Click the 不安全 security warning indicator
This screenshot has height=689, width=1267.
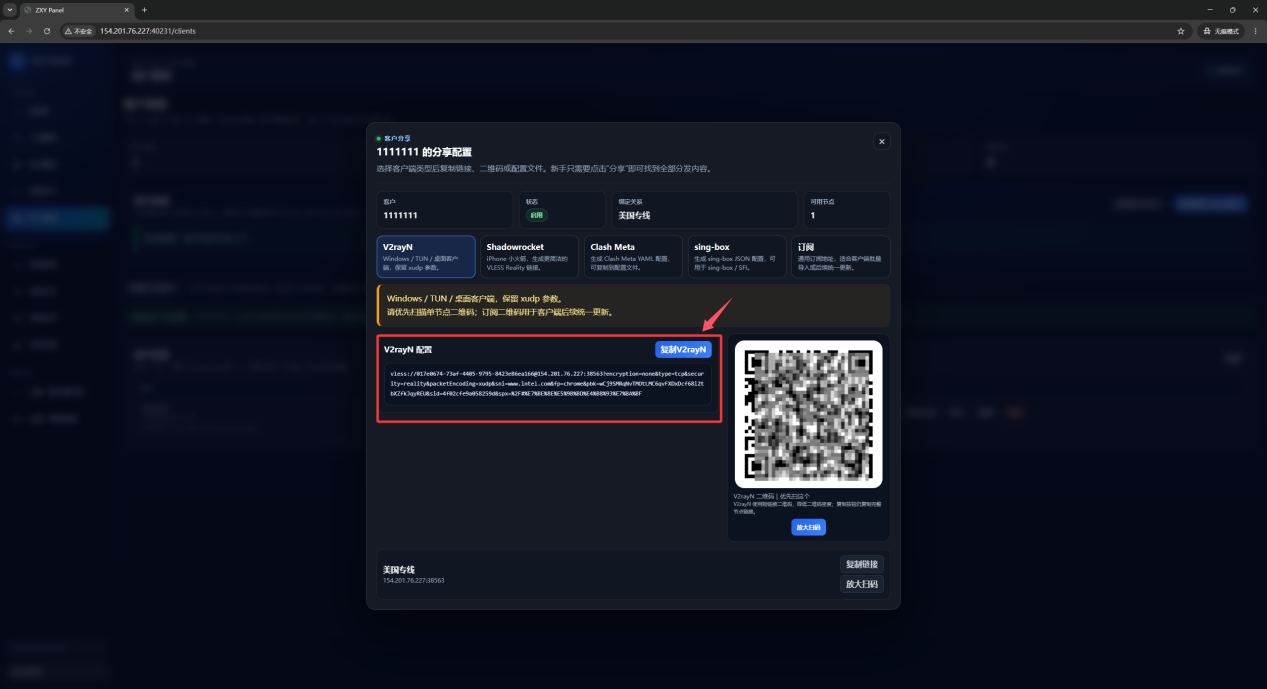(79, 31)
